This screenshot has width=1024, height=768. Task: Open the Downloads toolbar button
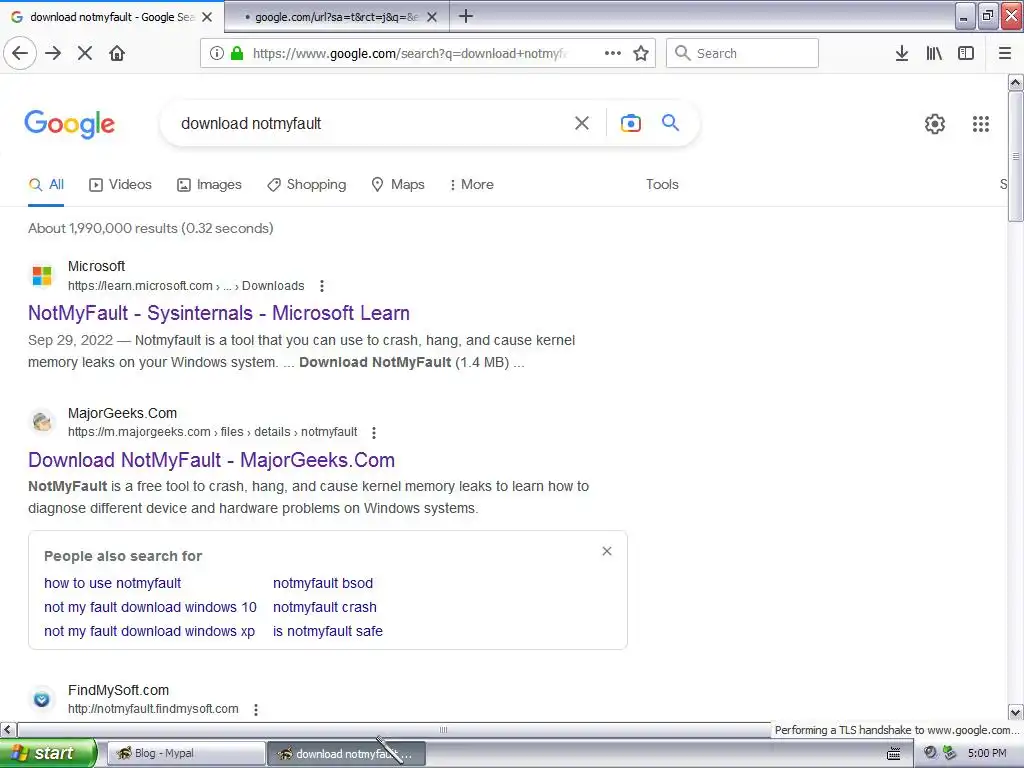click(x=902, y=54)
